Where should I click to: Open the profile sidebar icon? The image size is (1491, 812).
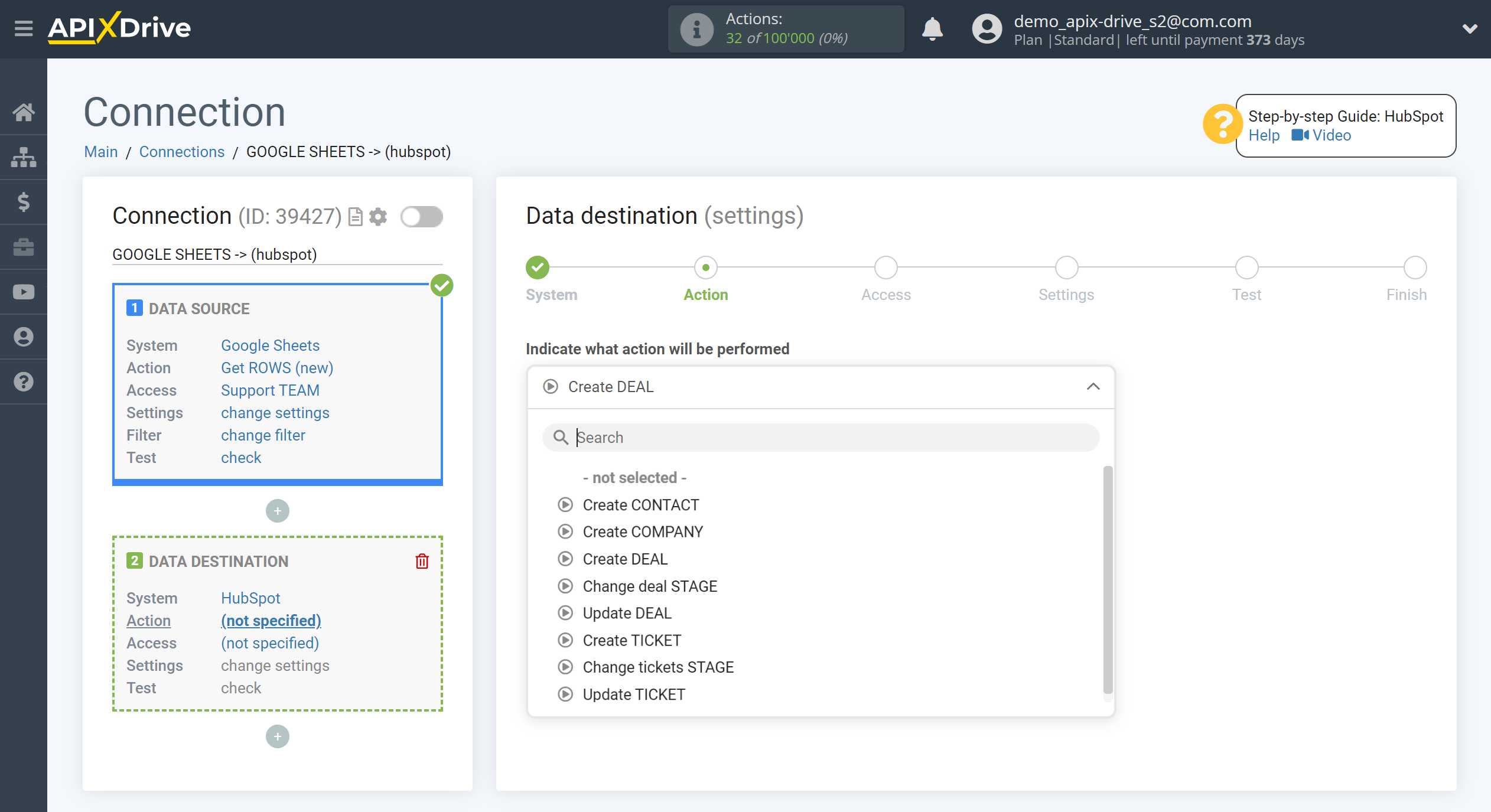(x=24, y=337)
